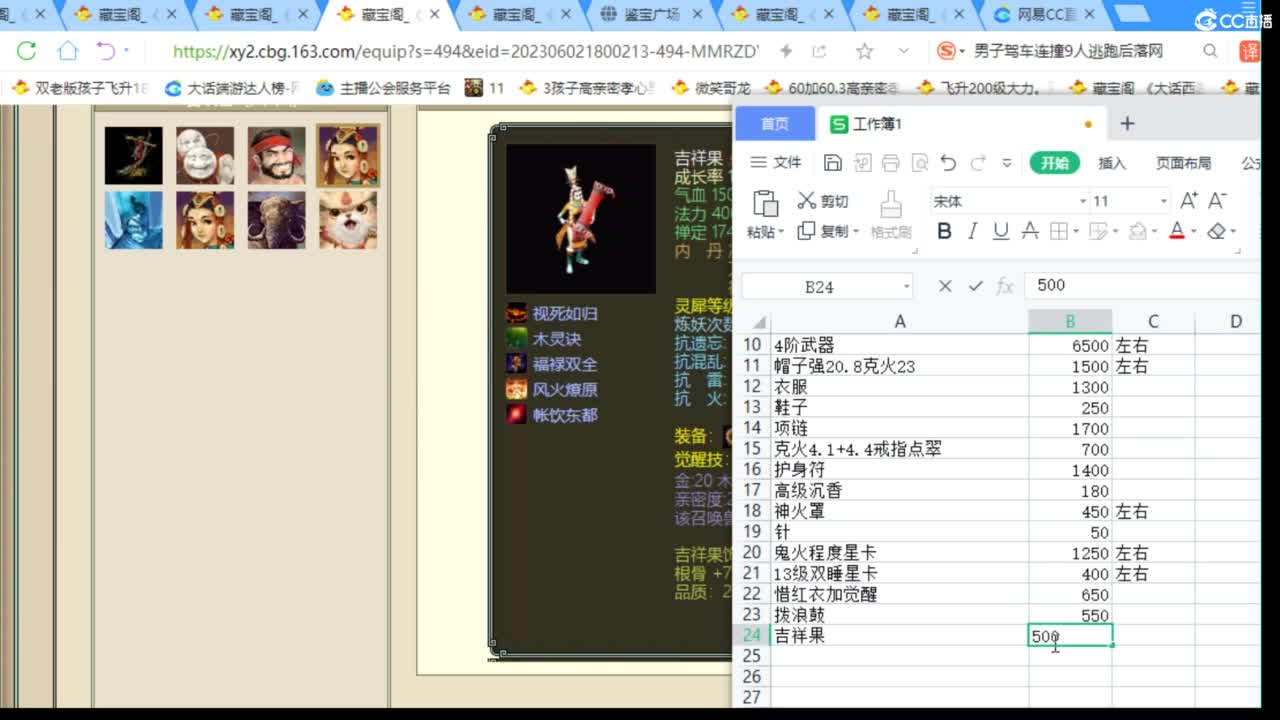Viewport: 1280px width, 720px height.
Task: Confirm cell entry with checkmark icon
Action: (x=975, y=286)
